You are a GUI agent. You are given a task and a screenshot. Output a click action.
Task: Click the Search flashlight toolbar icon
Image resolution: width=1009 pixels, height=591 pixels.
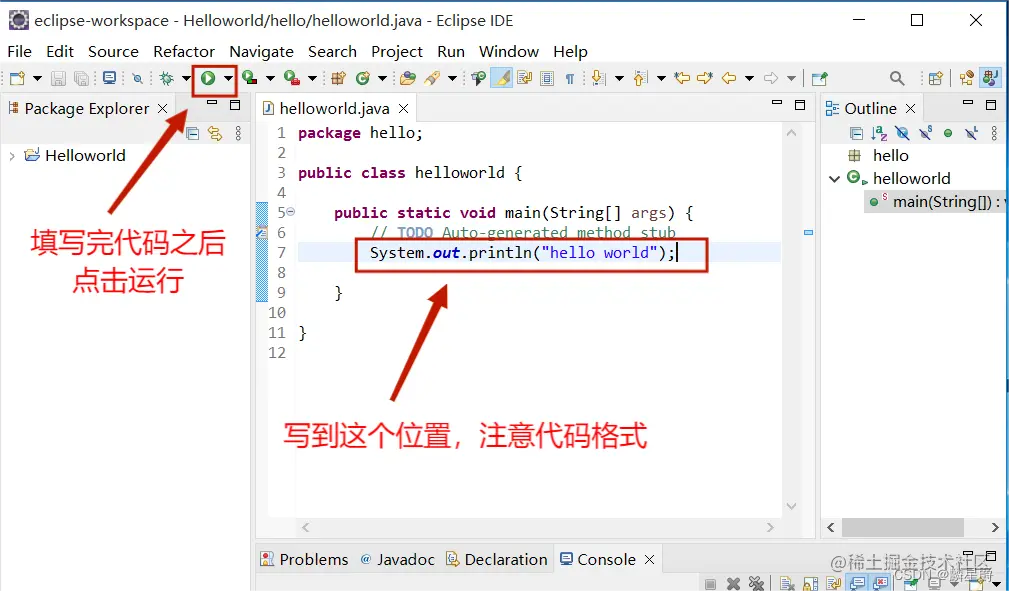tap(432, 79)
